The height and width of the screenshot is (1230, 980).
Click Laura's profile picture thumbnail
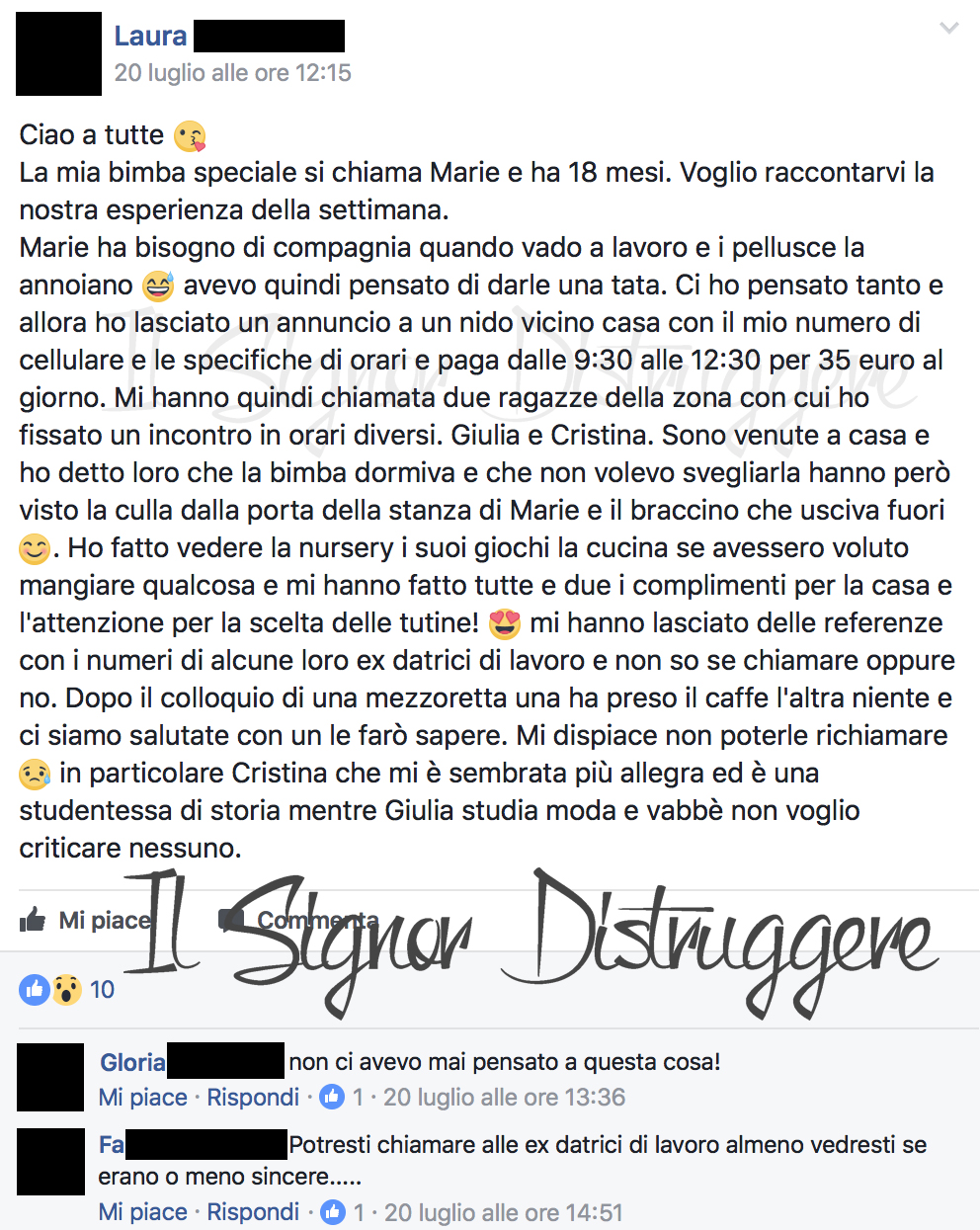coord(58,53)
